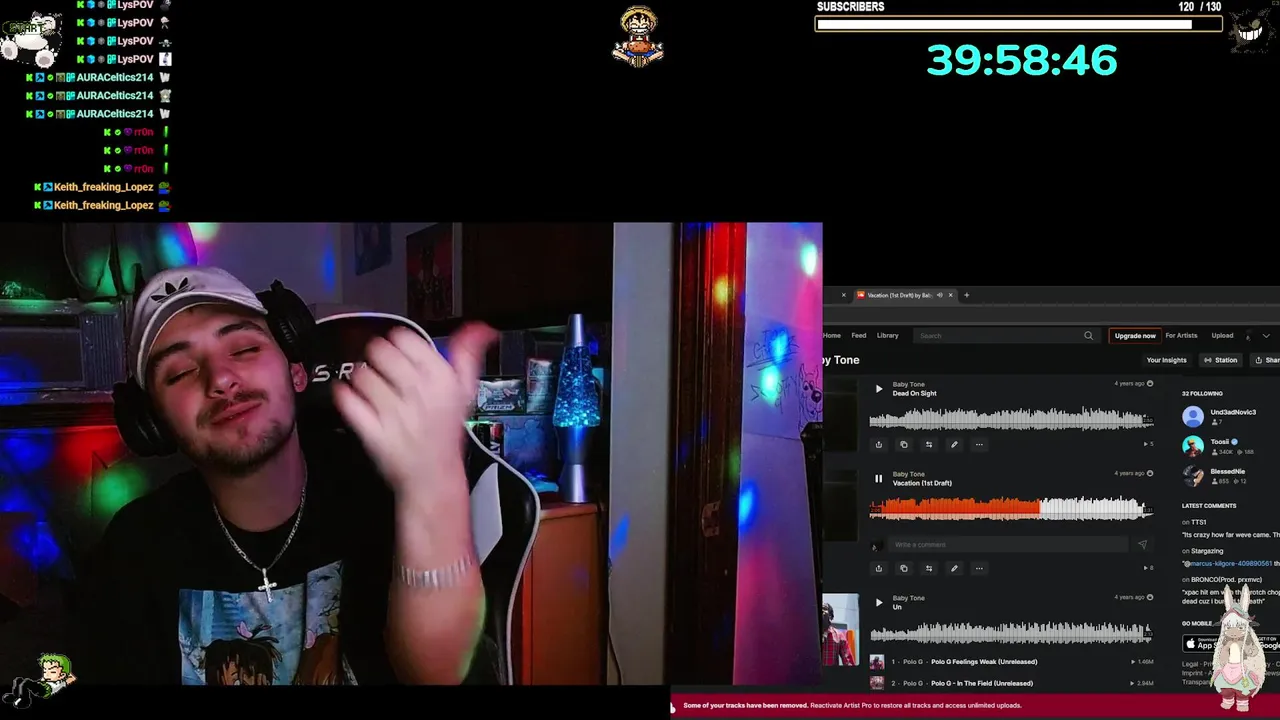The height and width of the screenshot is (720, 1280).
Task: Share the Vacation (1st Draft) track
Action: (x=879, y=568)
